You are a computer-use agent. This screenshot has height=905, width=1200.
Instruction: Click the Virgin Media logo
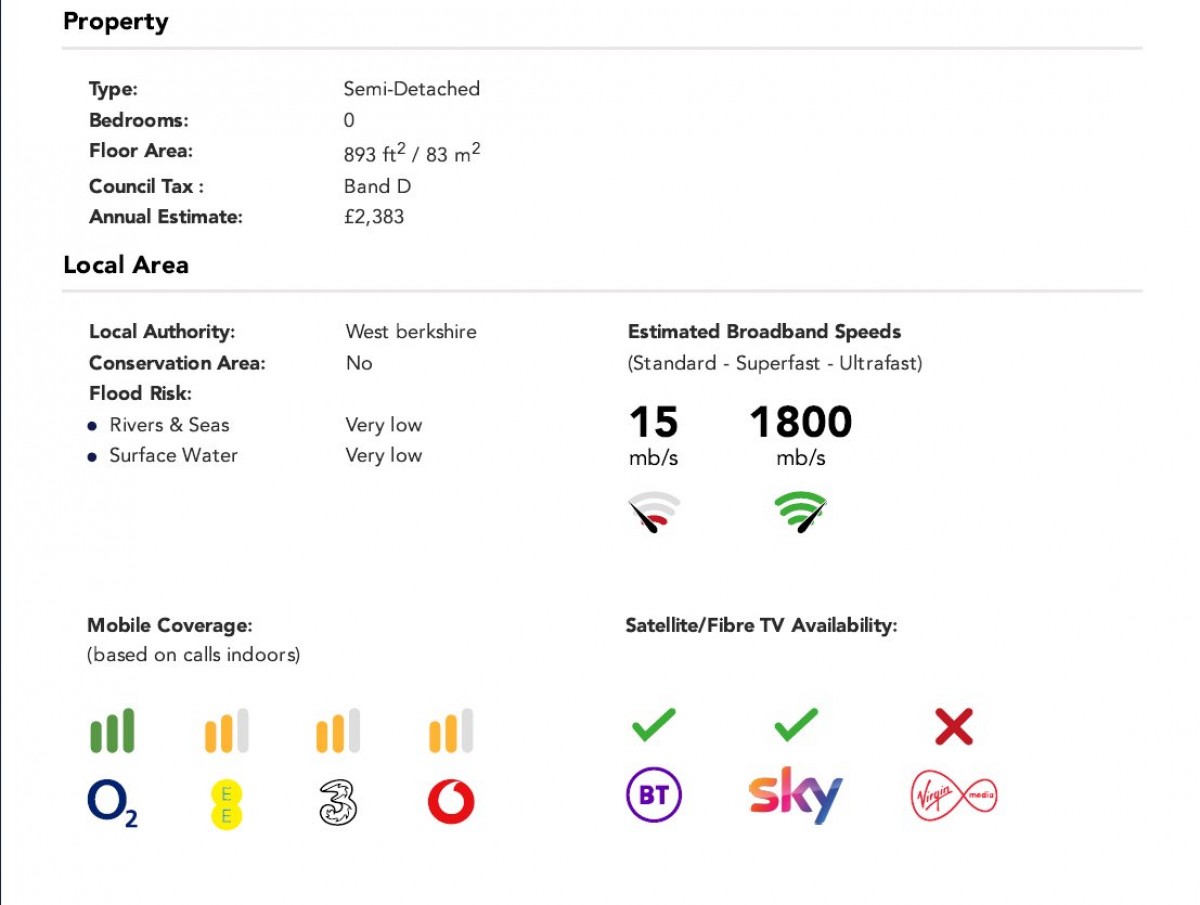point(953,797)
